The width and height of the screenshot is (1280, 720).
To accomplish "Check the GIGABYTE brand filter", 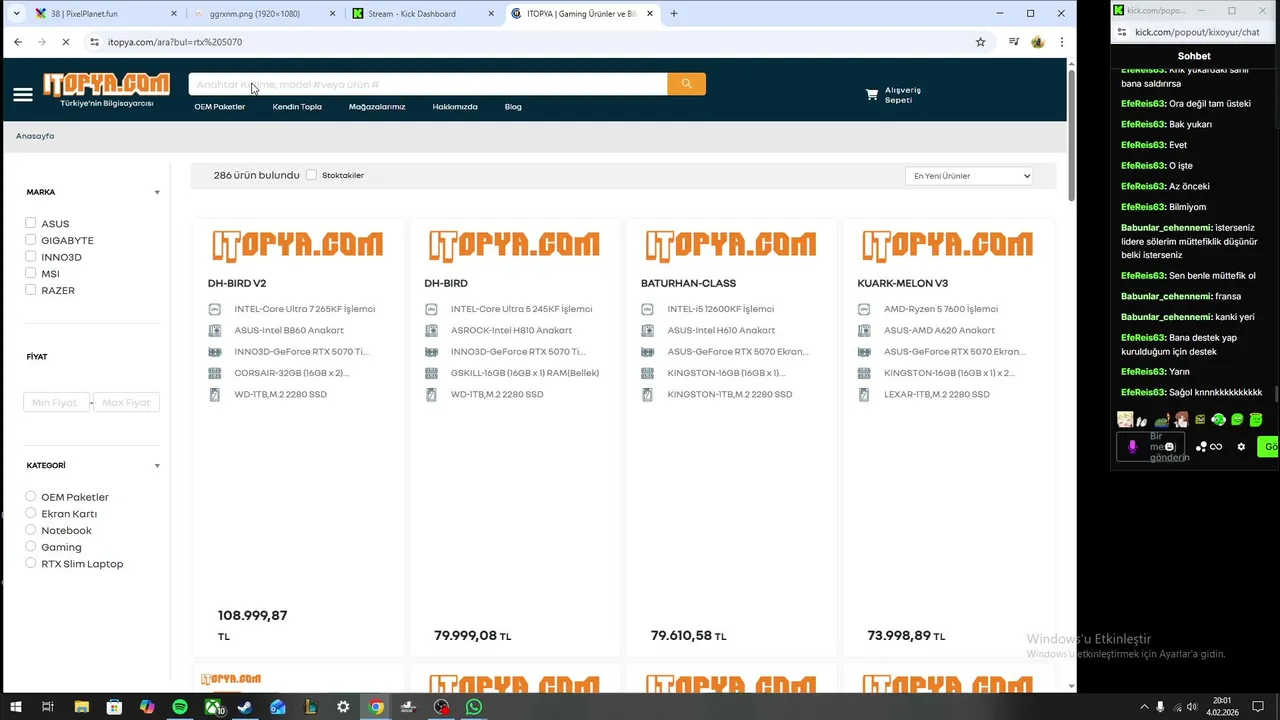I will [x=31, y=240].
